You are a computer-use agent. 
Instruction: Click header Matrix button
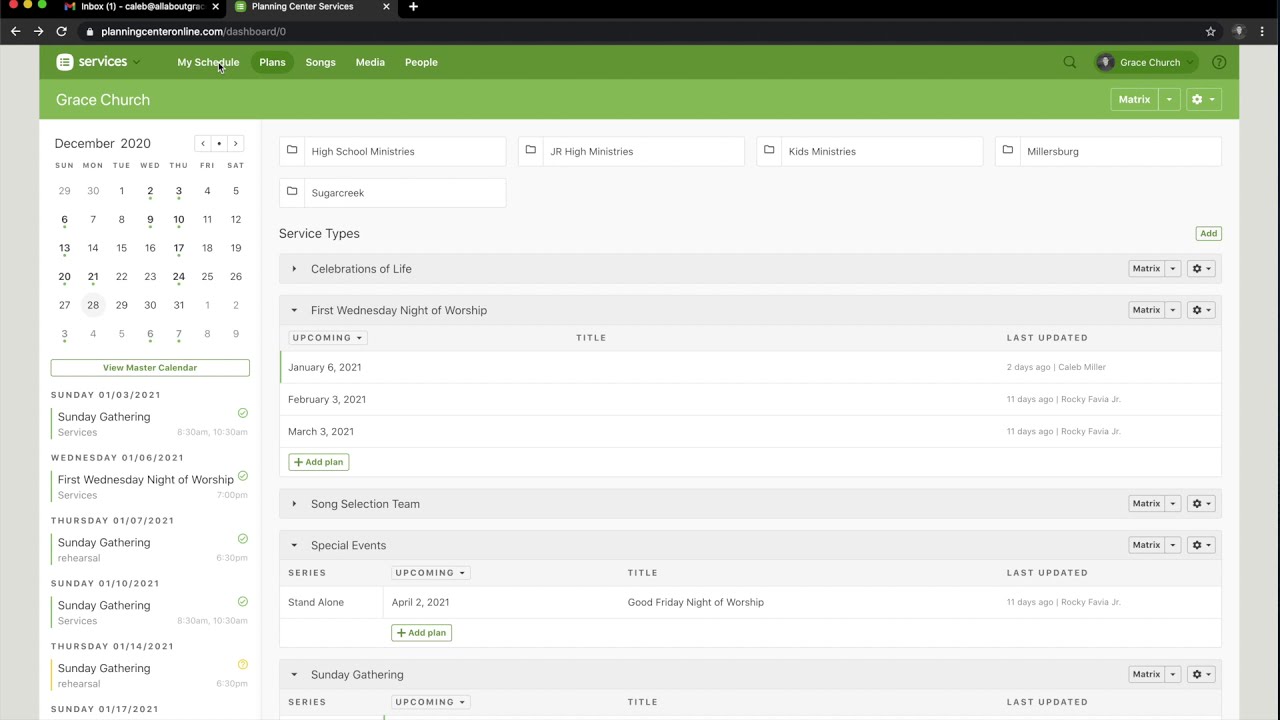[1135, 100]
